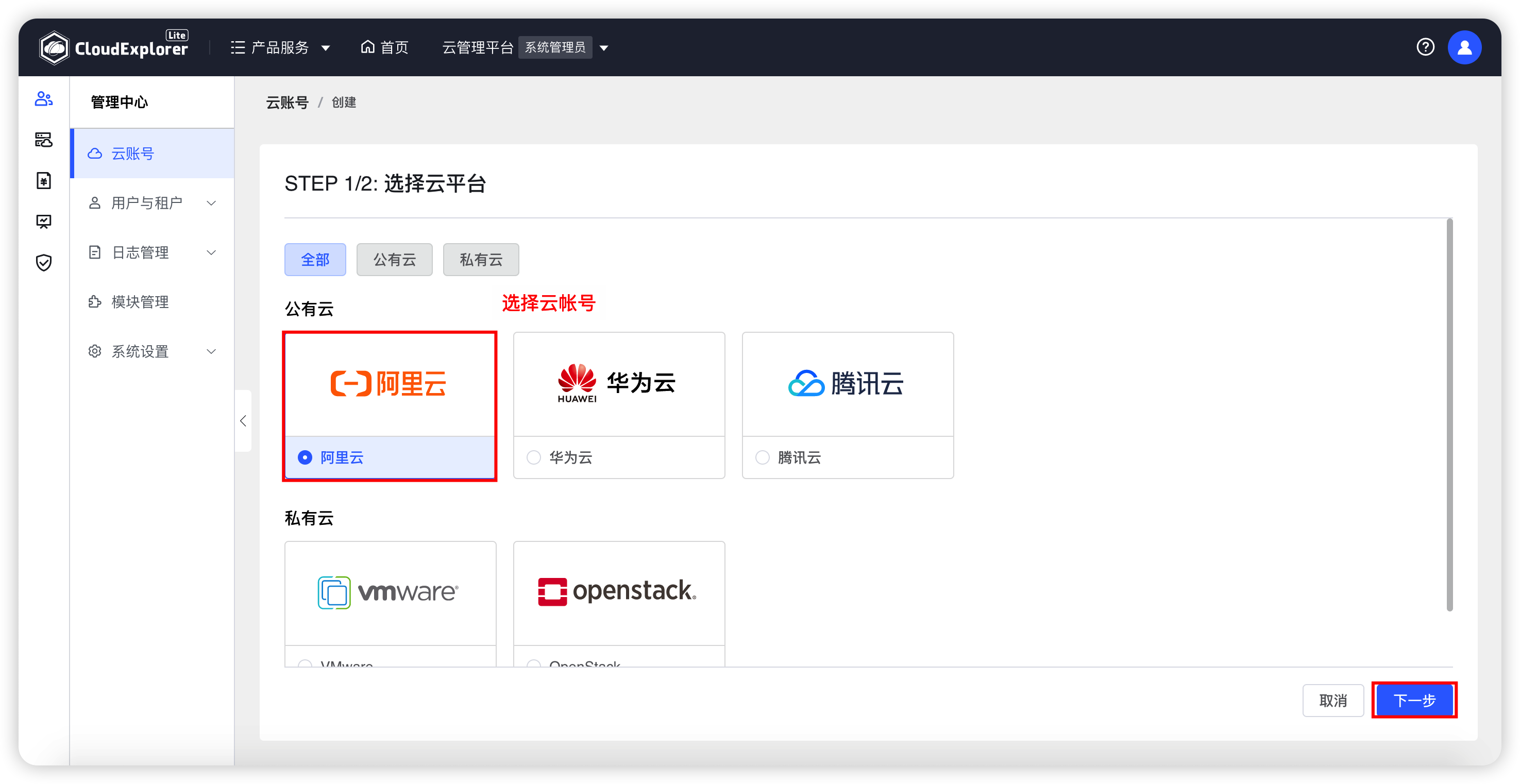Image resolution: width=1520 pixels, height=784 pixels.
Task: Select the 全部 filter tab
Action: (x=315, y=260)
